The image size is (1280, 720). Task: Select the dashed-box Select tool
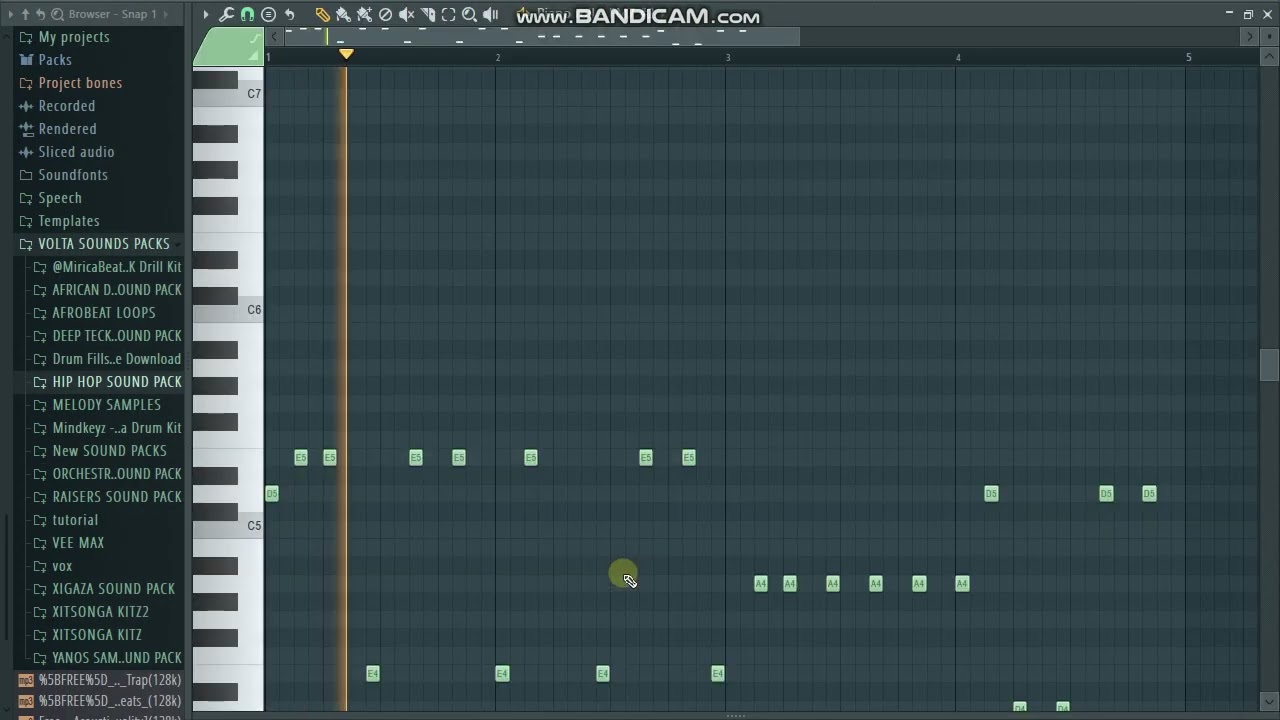[x=448, y=15]
